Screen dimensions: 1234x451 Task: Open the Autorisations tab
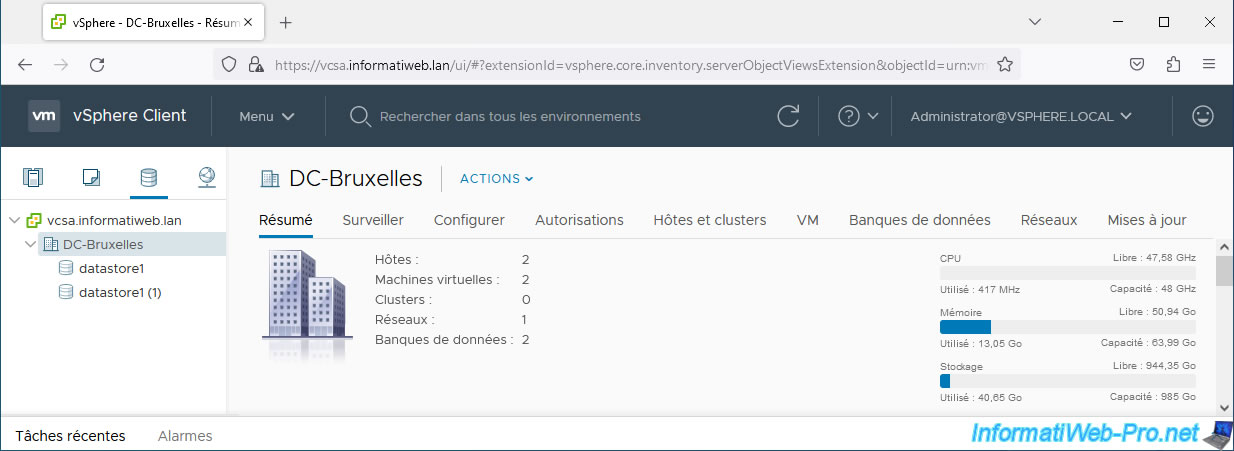pyautogui.click(x=579, y=220)
